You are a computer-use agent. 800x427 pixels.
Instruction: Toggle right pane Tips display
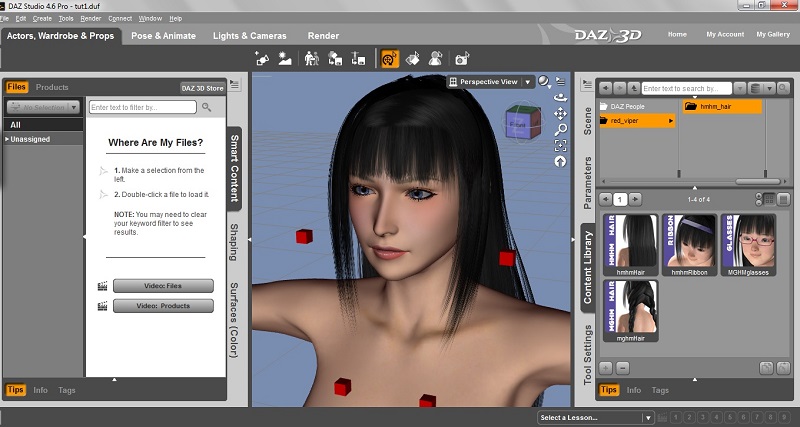pos(608,390)
